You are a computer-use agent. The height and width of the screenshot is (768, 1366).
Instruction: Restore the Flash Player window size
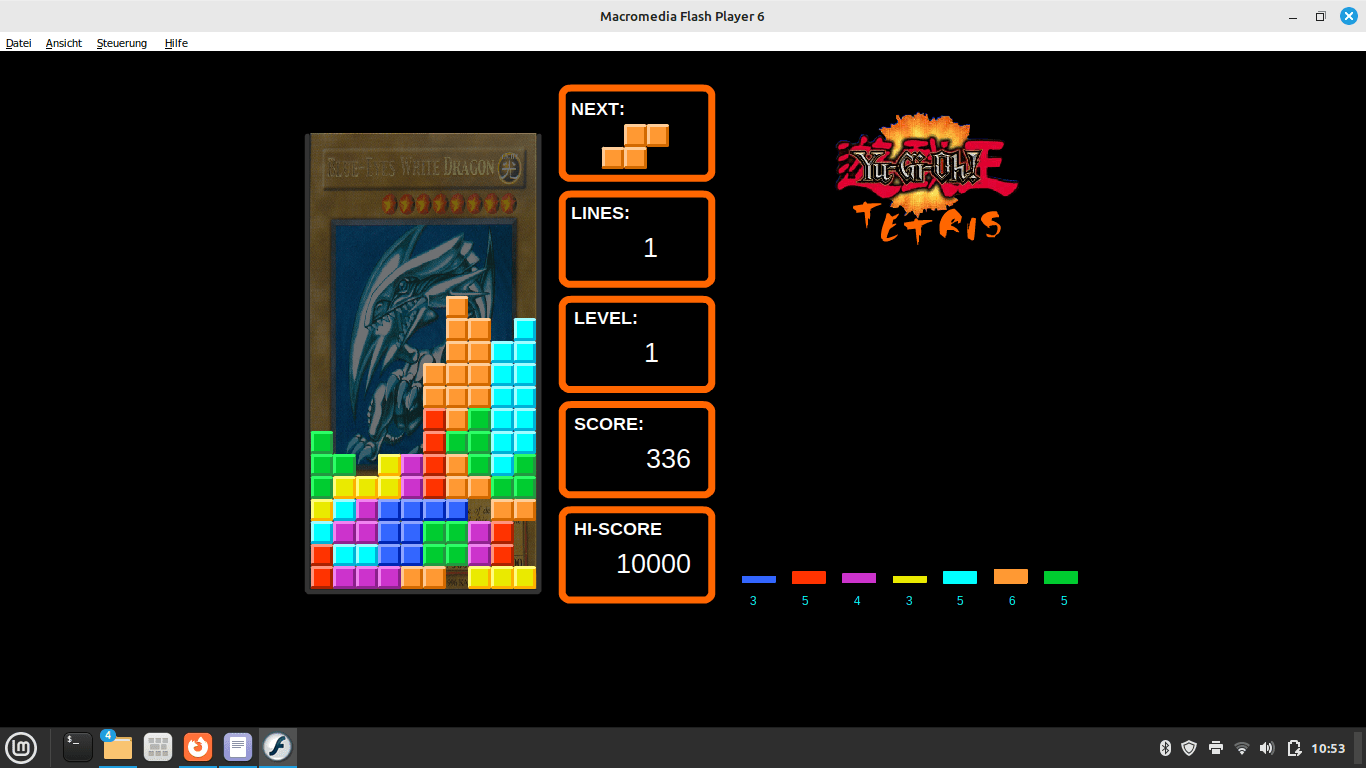tap(1320, 16)
